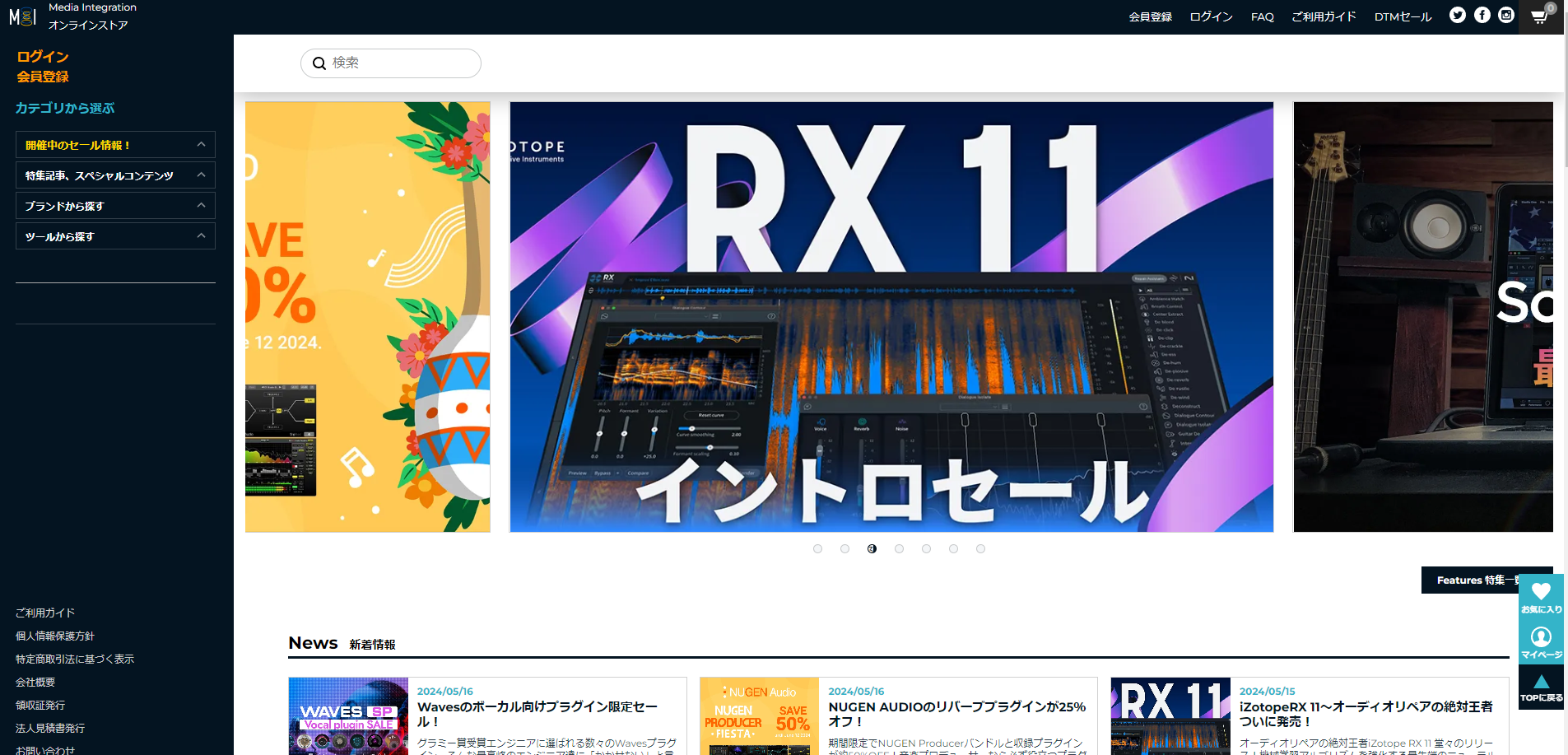Image resolution: width=1568 pixels, height=755 pixels.
Task: Click the orange ログイン sidebar link
Action: 43,57
